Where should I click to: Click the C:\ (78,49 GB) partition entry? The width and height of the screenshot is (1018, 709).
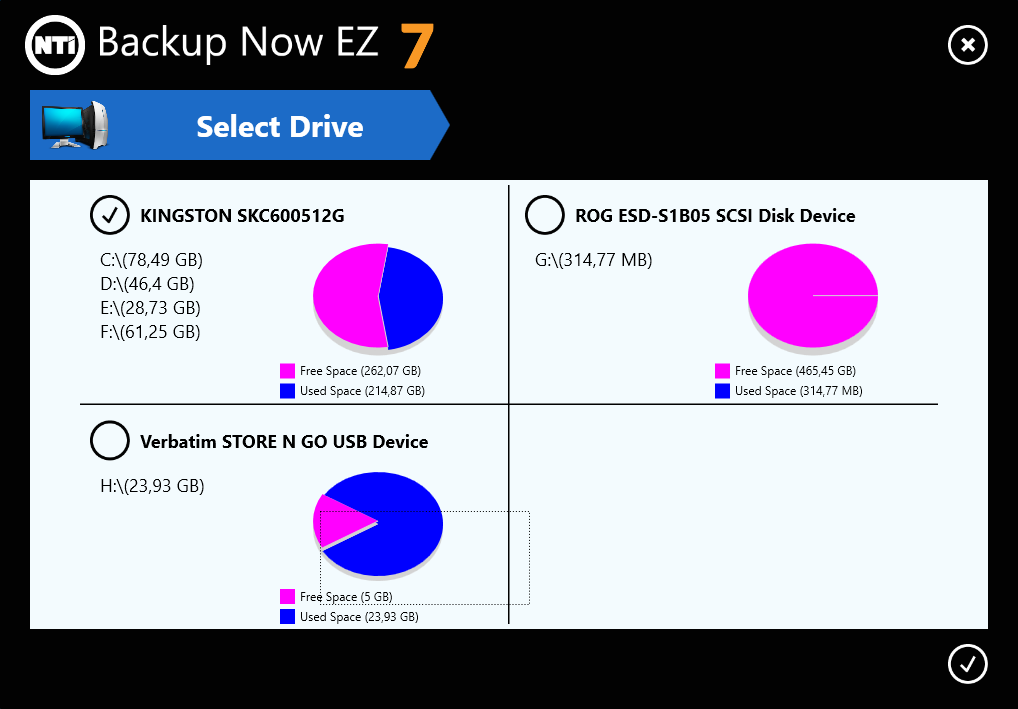point(151,261)
